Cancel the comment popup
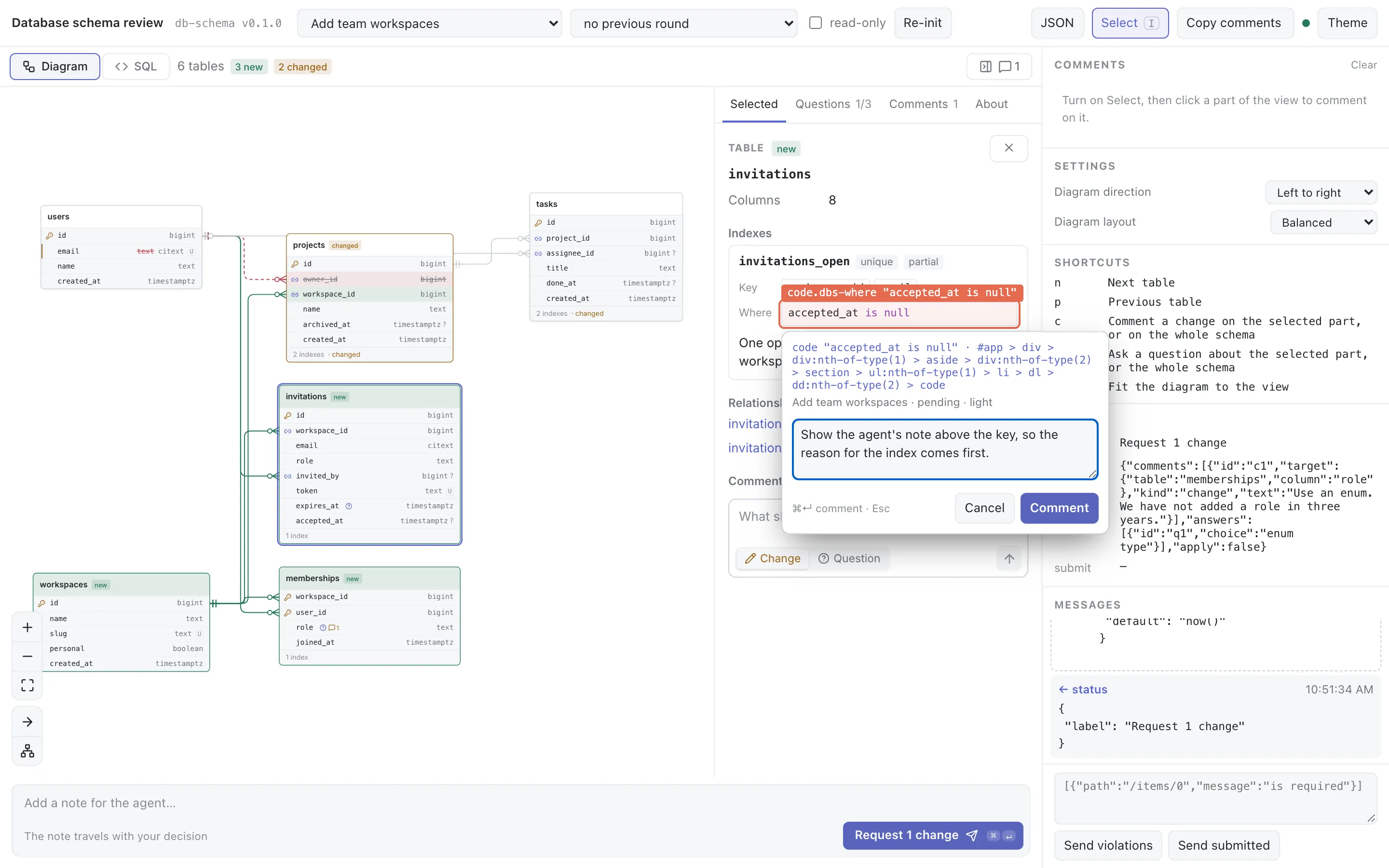This screenshot has width=1389, height=868. 984,508
